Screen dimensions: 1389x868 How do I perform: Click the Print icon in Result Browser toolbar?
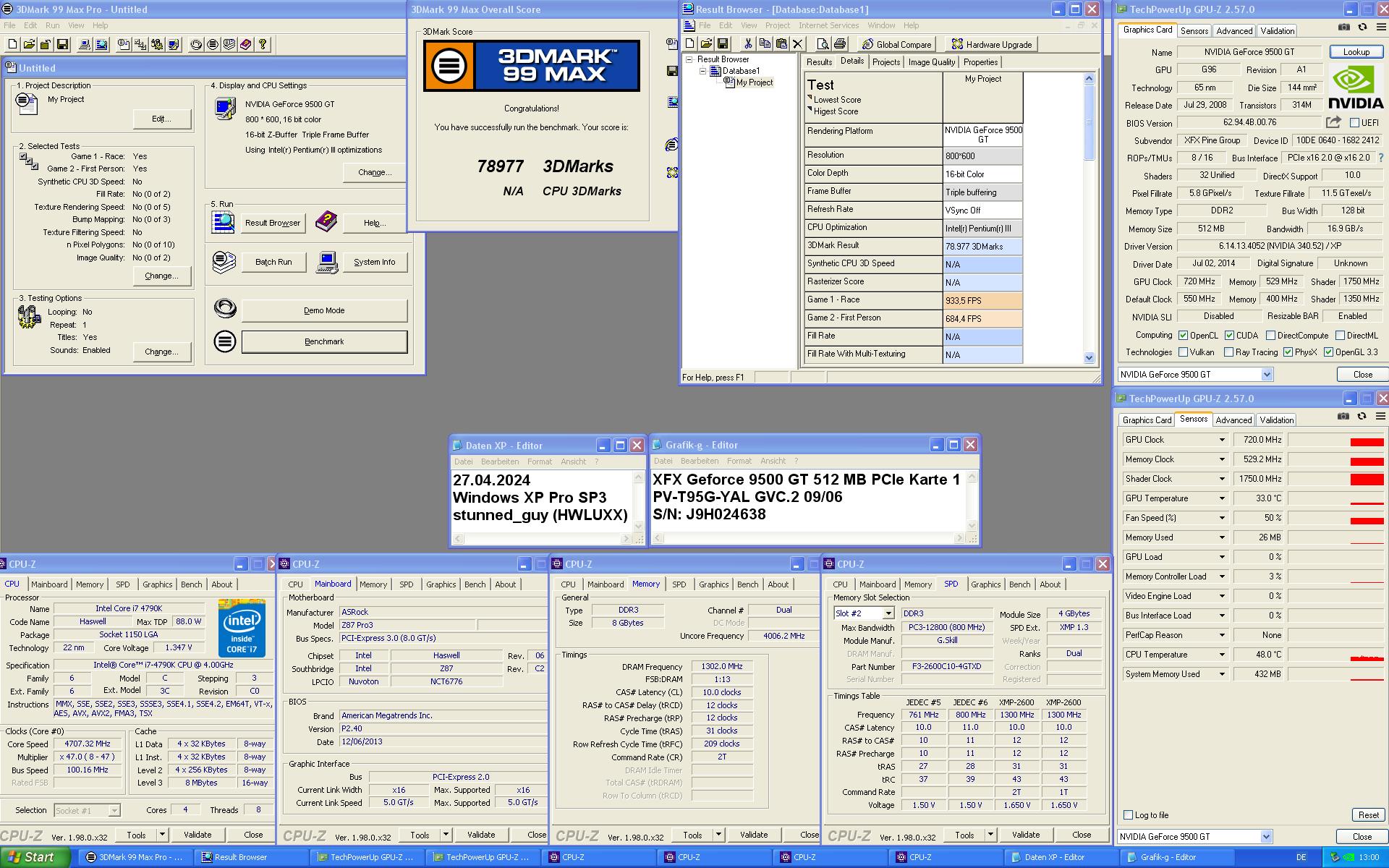[x=840, y=44]
